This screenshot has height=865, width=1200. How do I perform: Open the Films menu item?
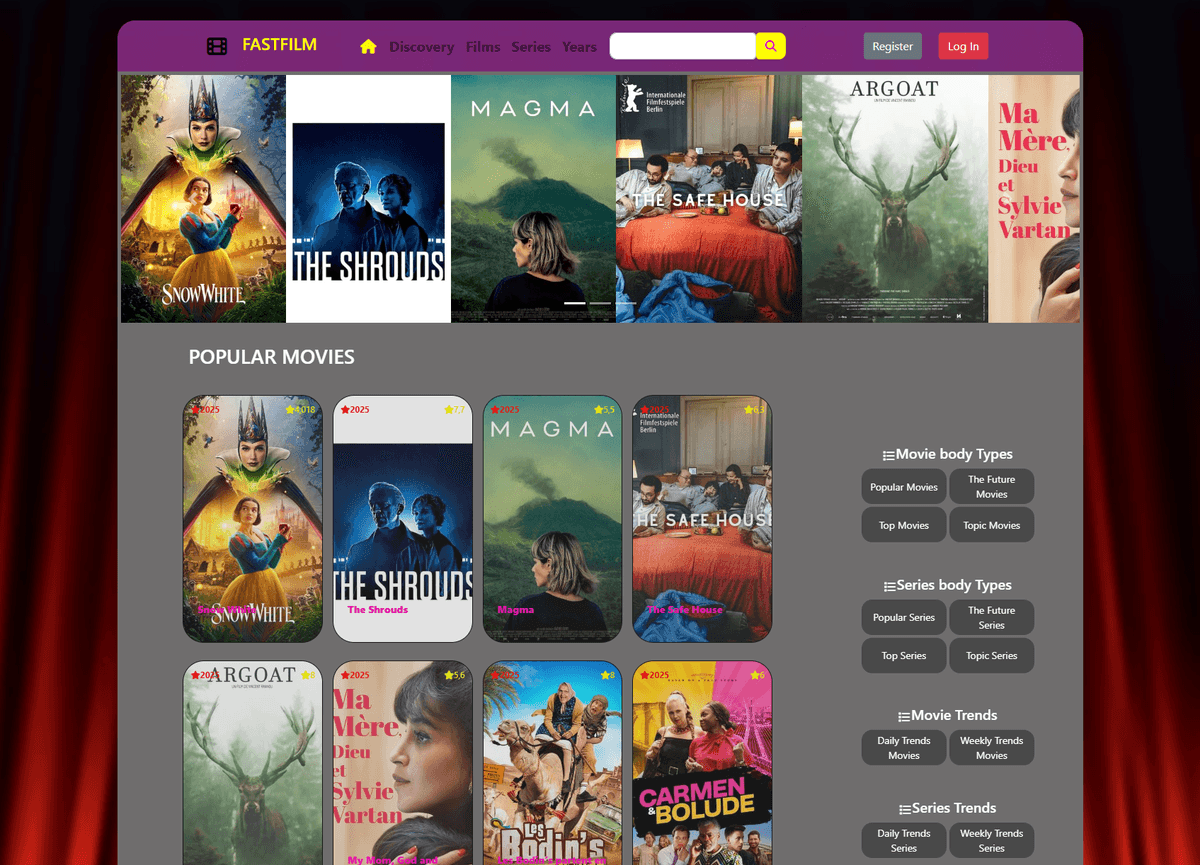click(483, 47)
